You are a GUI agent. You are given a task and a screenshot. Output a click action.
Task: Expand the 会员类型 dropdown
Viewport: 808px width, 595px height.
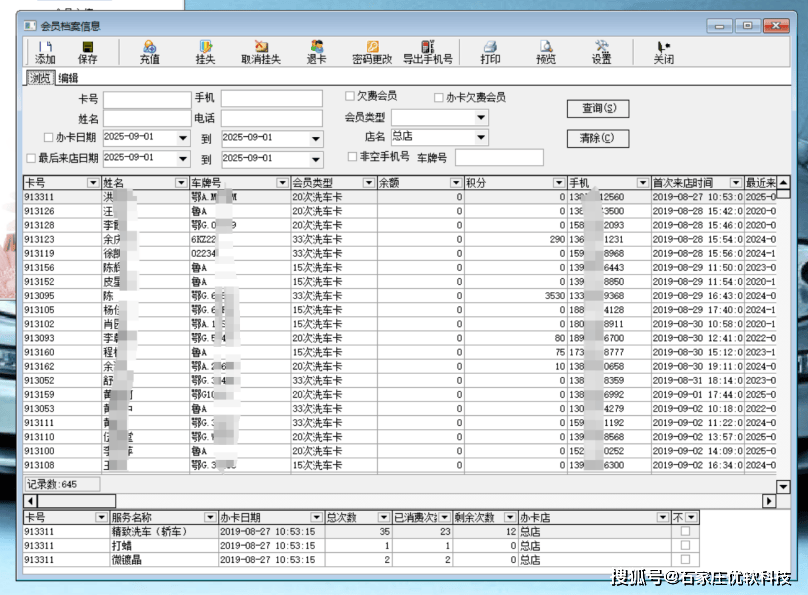481,118
